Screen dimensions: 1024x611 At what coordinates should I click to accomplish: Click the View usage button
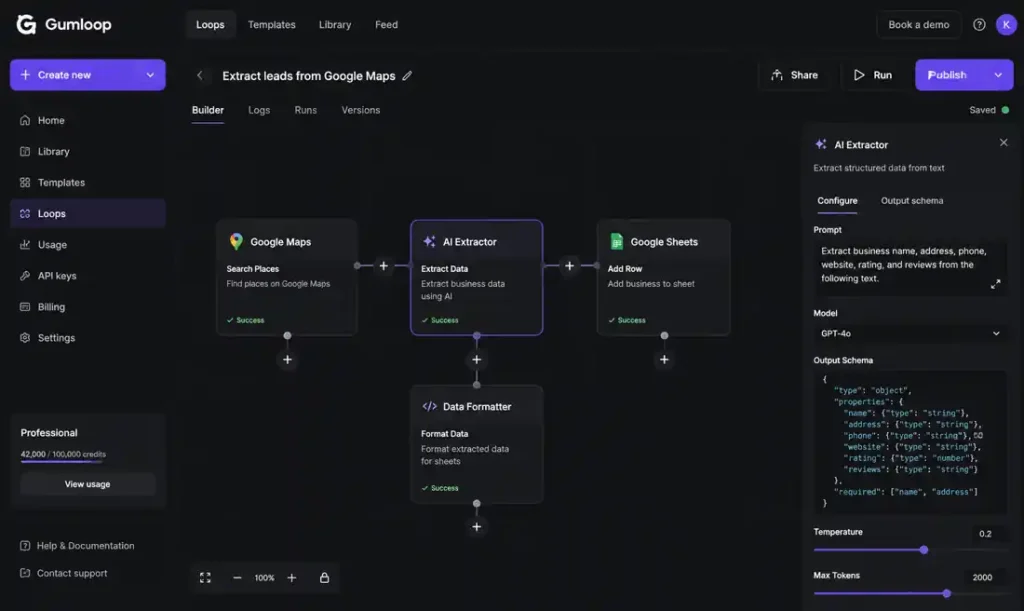(x=88, y=484)
